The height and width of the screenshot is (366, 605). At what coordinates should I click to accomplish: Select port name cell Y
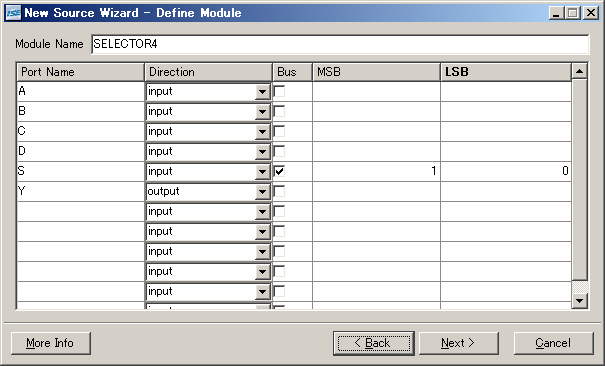pos(81,192)
